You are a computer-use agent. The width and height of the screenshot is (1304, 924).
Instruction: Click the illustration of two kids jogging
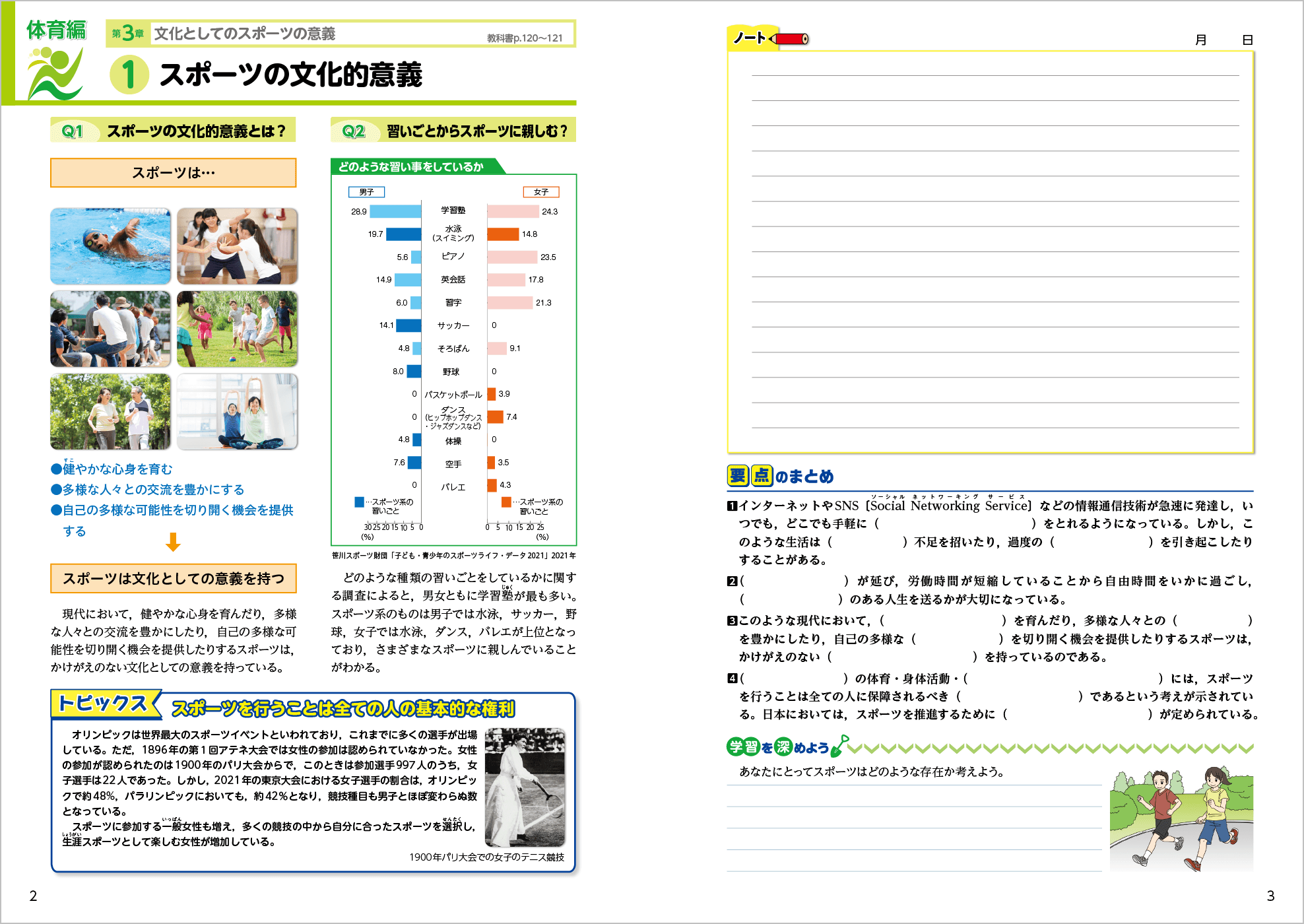coord(1181,818)
